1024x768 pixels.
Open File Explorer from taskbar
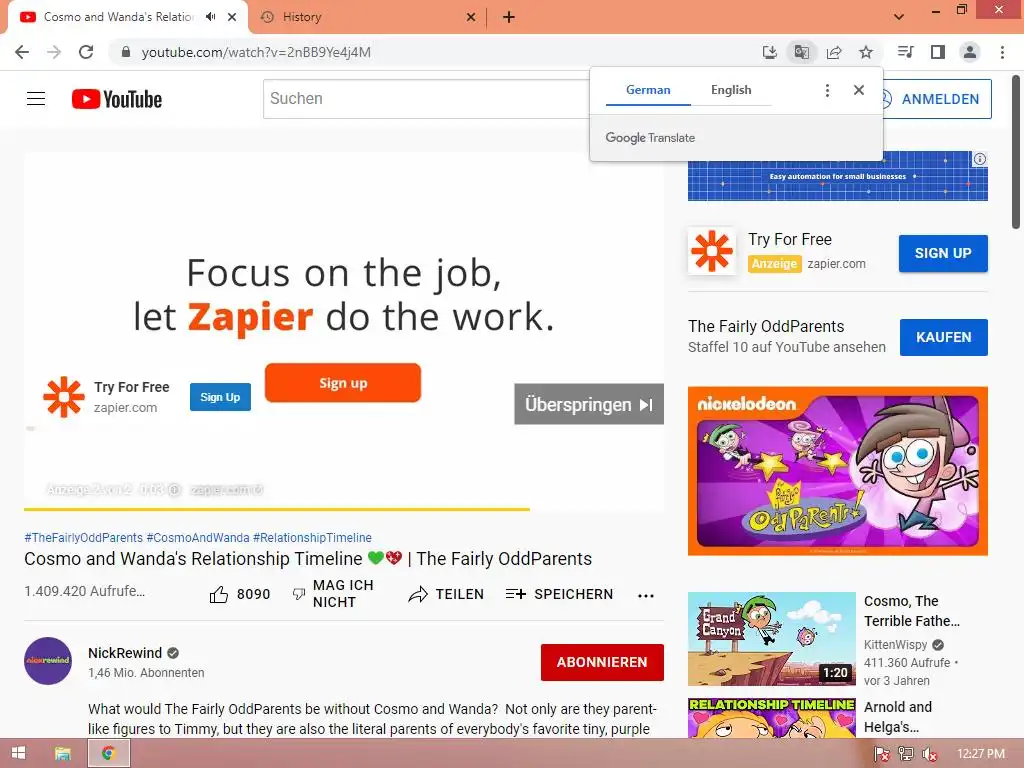click(x=63, y=754)
